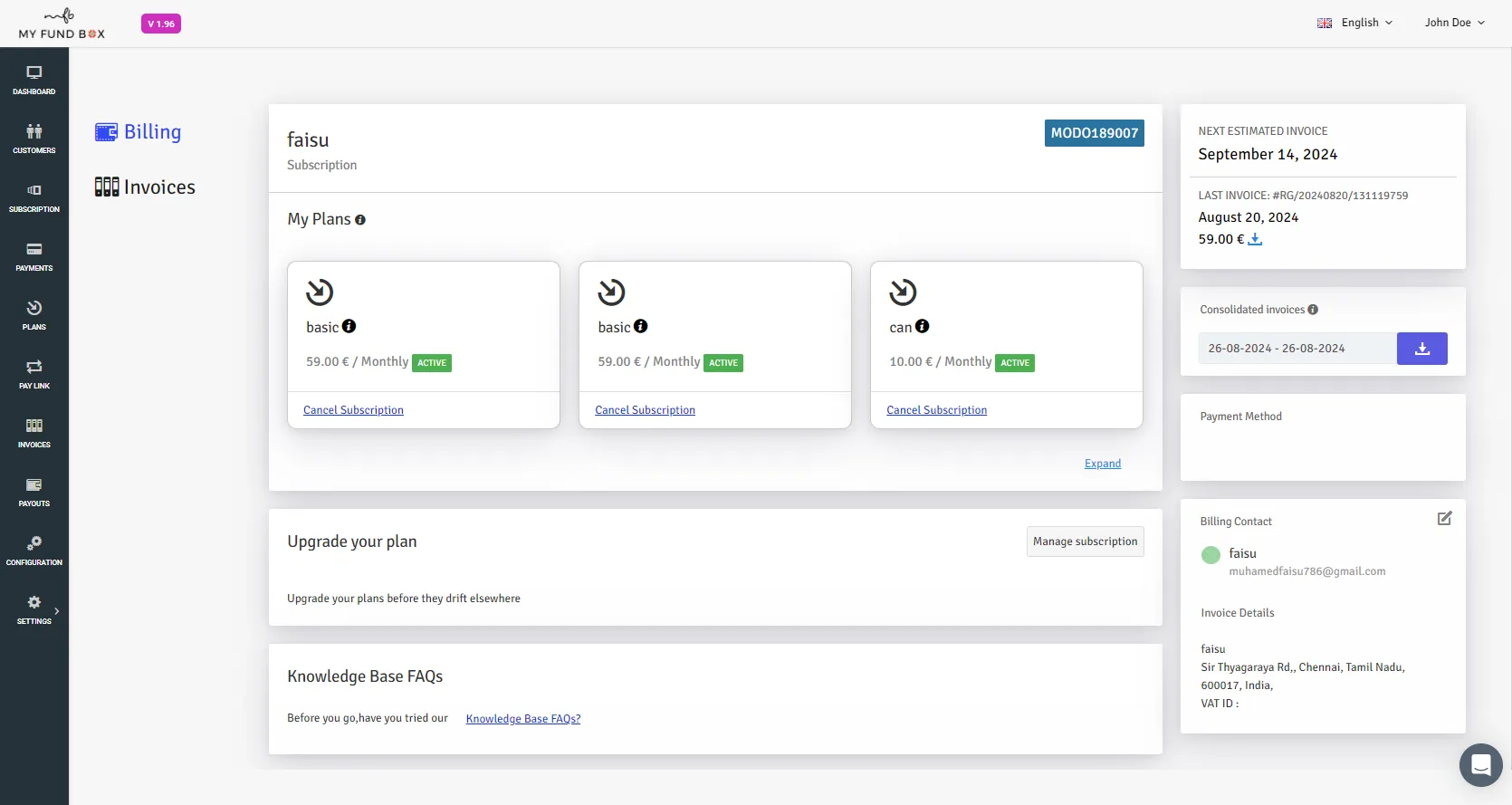Expand the My Plans list
The width and height of the screenshot is (1512, 805).
1103,464
